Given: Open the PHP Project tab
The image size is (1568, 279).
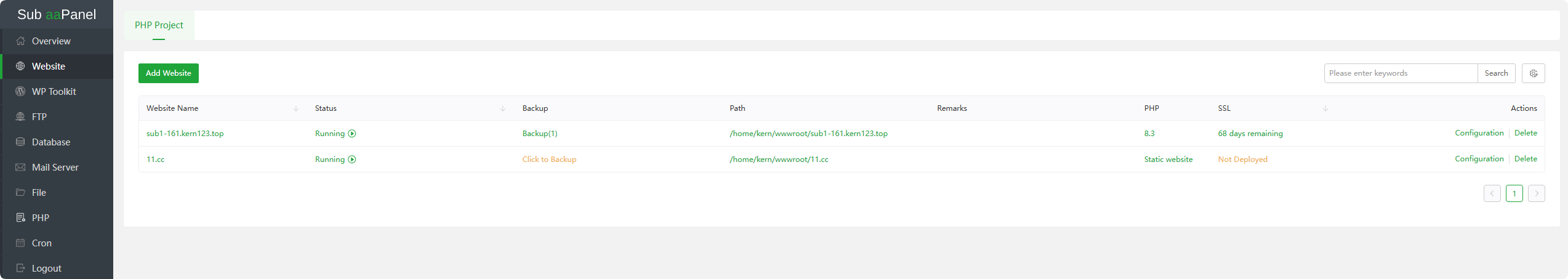Looking at the screenshot, I should [159, 25].
